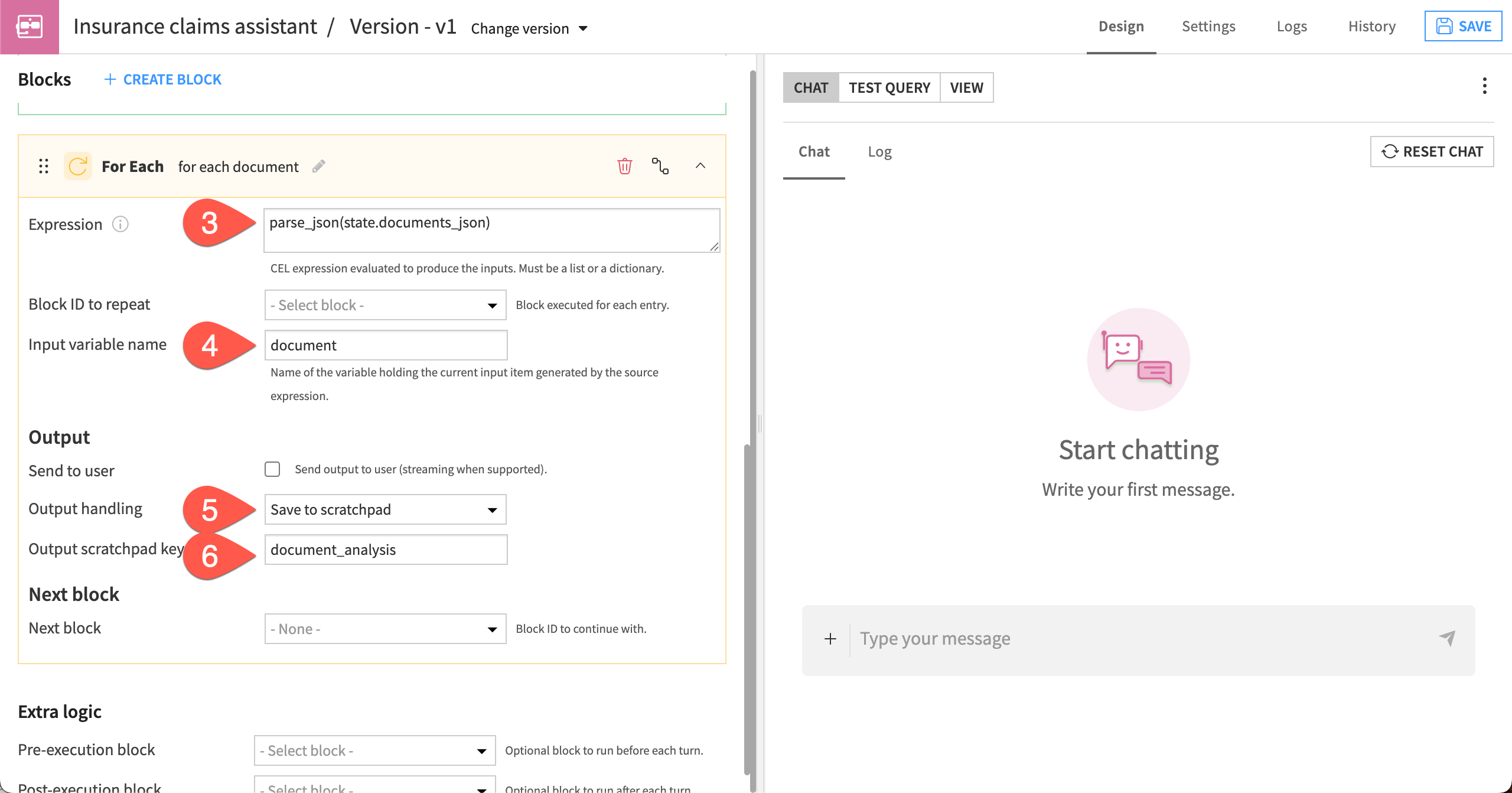This screenshot has width=1512, height=793.
Task: Open the Change version dropdown
Action: coord(529,28)
